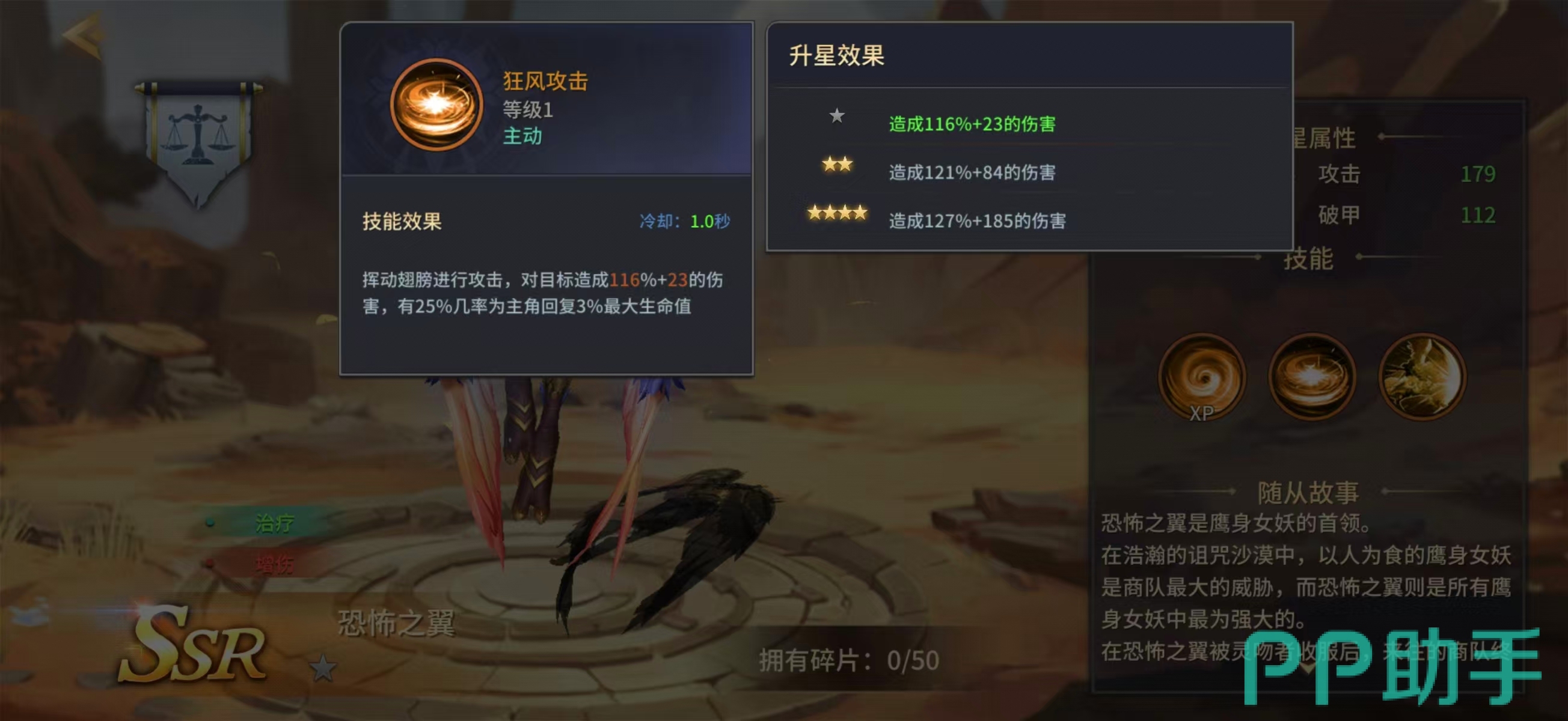Click the 恐怖之翼 follower name
This screenshot has width=1568, height=721.
396,623
